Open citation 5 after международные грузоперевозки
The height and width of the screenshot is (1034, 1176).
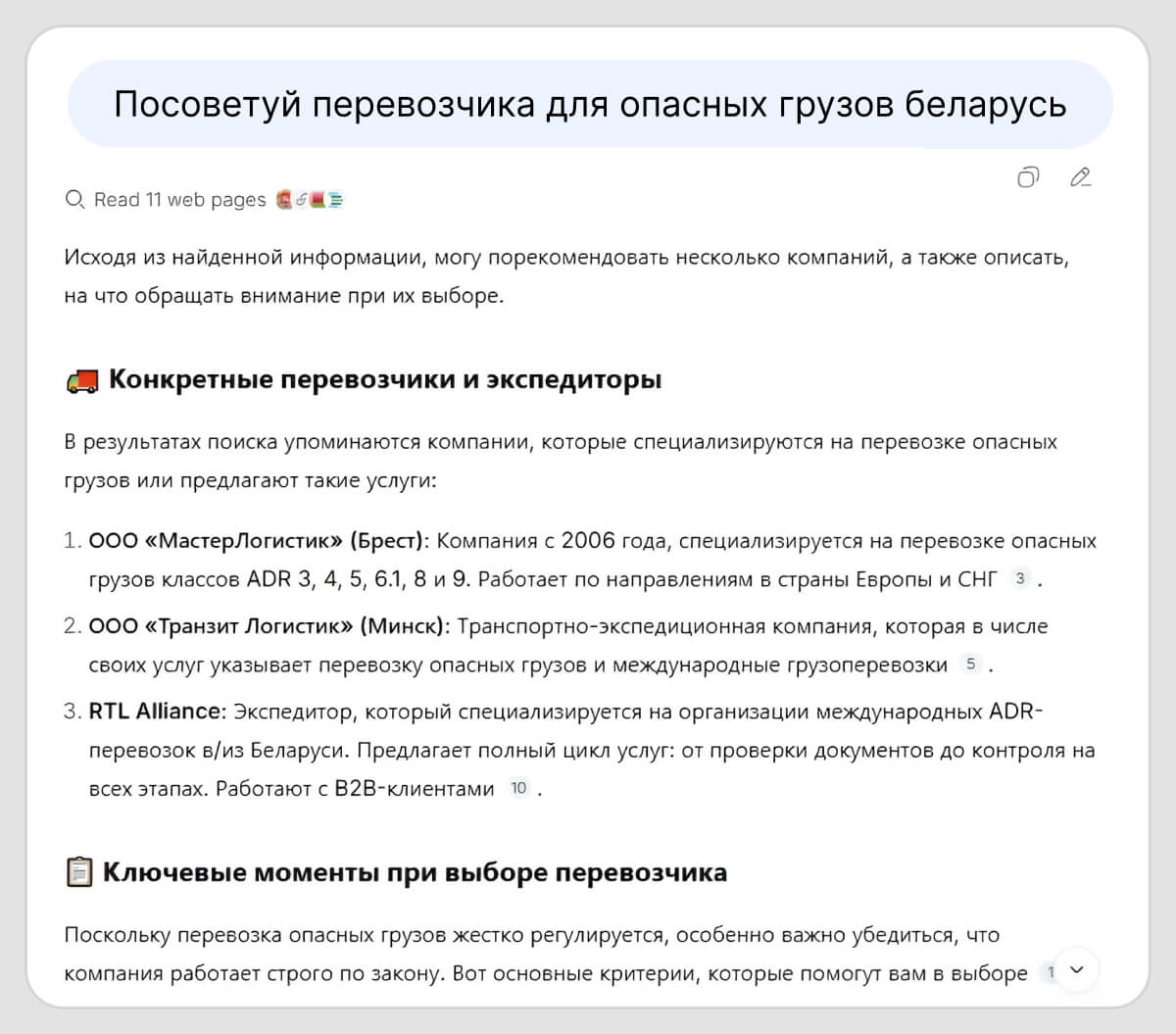[970, 664]
